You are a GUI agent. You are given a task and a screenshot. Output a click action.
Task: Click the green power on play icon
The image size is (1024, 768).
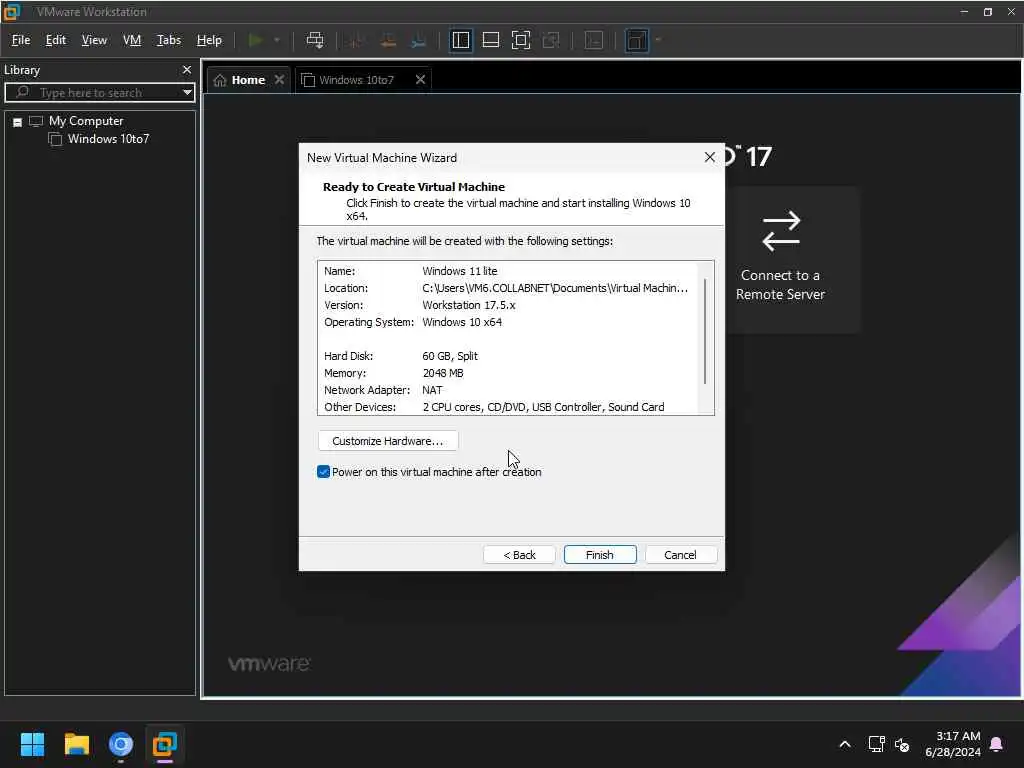[x=255, y=40]
